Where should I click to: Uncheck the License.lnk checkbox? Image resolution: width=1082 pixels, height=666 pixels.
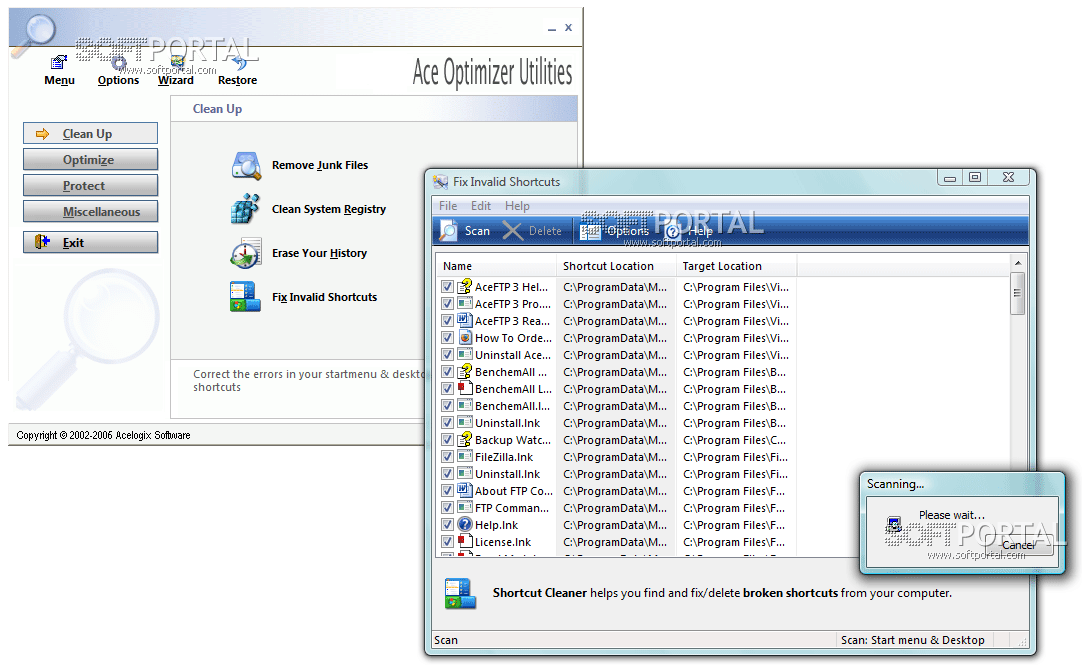(447, 542)
